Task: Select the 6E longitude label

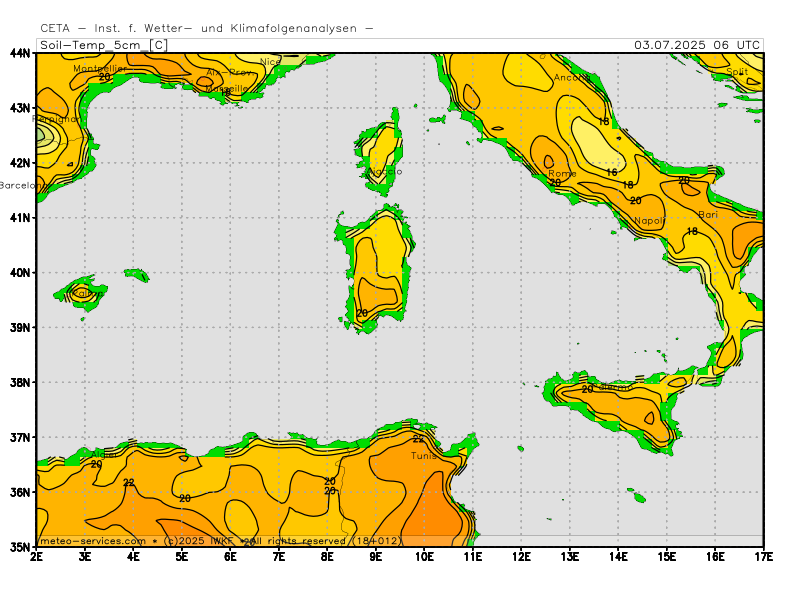Action: 230,556
